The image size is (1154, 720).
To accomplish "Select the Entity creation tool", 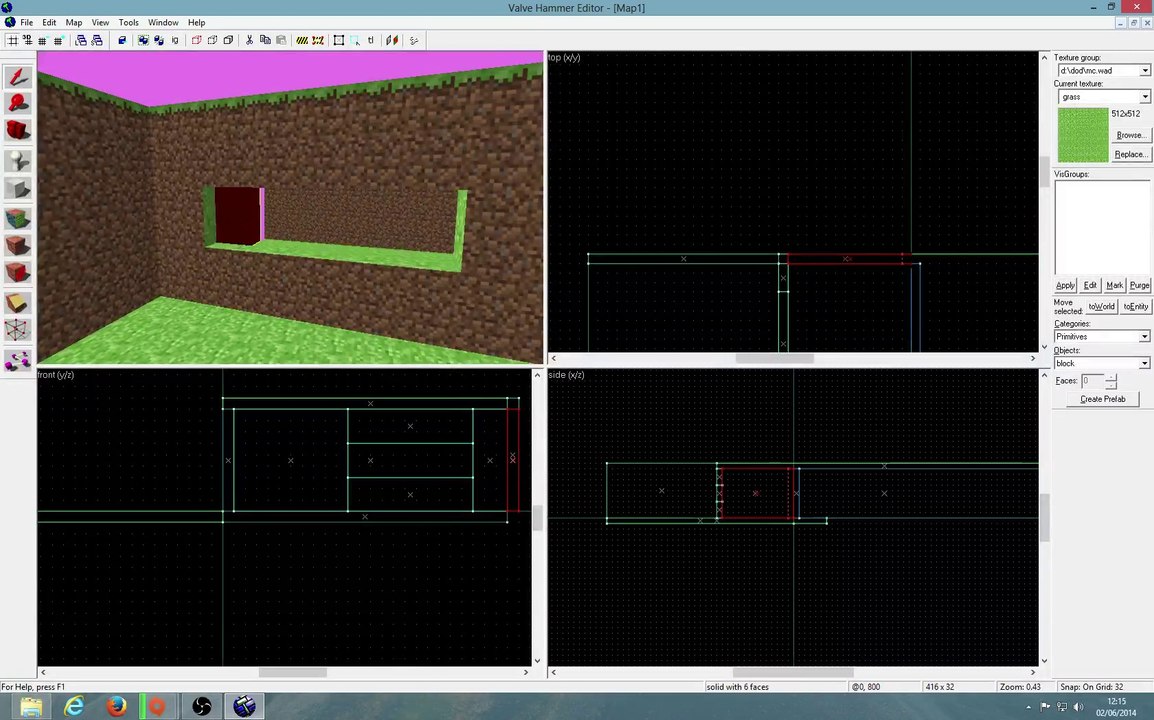I will point(18,161).
